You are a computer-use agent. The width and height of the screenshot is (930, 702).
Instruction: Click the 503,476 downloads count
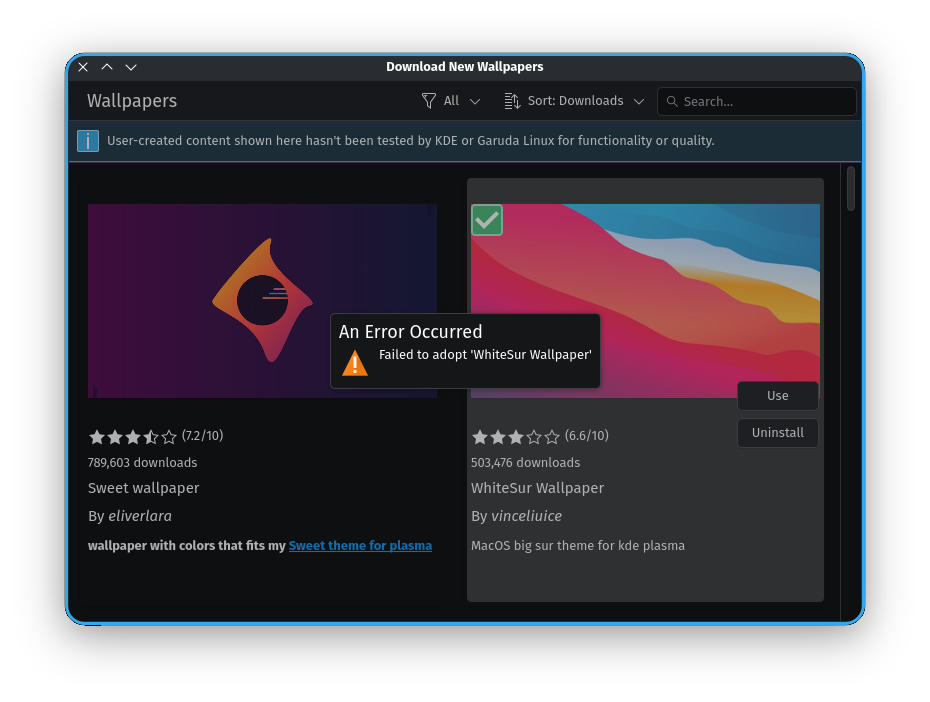525,462
